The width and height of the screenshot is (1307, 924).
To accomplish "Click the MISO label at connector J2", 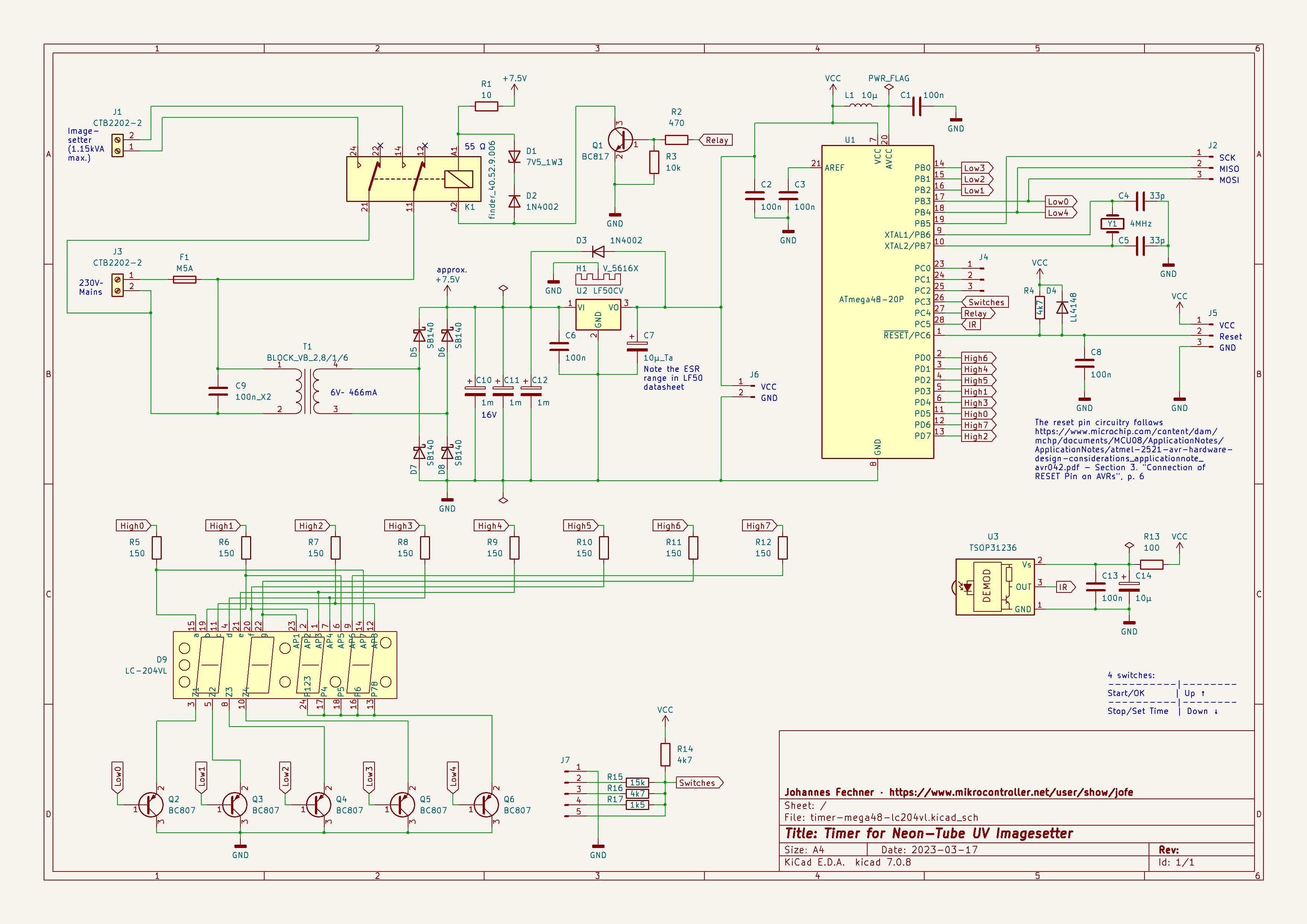I will pyautogui.click(x=1229, y=169).
